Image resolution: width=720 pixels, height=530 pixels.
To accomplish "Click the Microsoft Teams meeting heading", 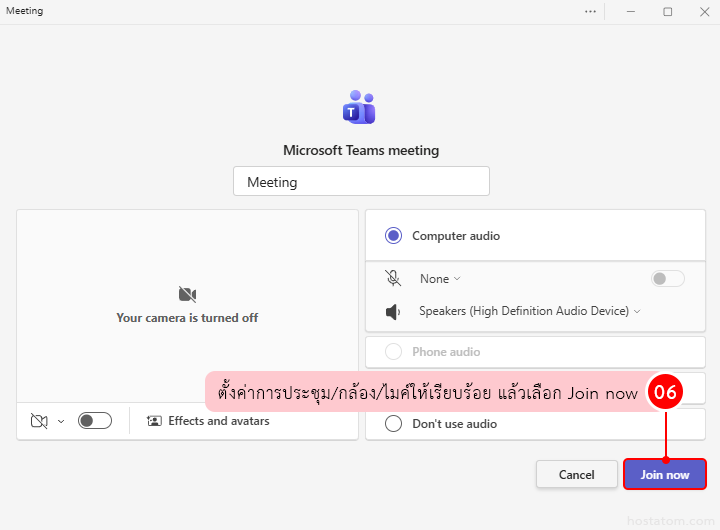I will coord(361,150).
